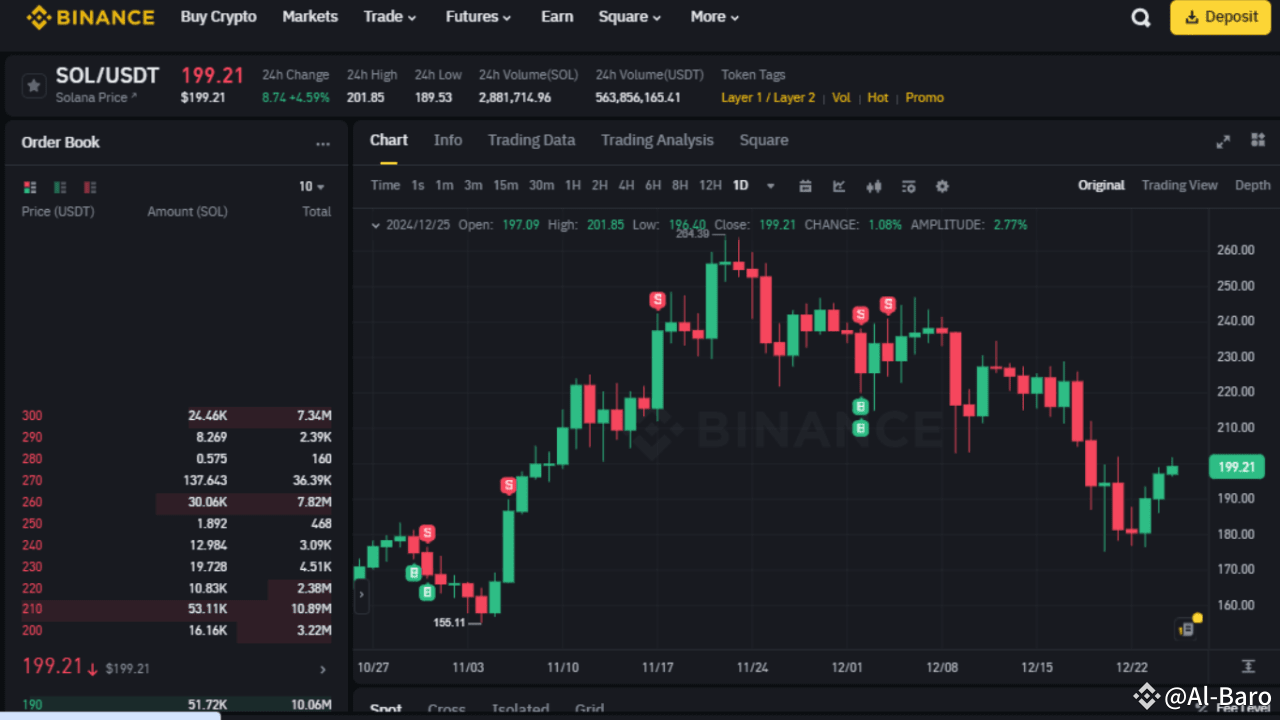
Task: Open the Solana Price link
Action: click(96, 97)
